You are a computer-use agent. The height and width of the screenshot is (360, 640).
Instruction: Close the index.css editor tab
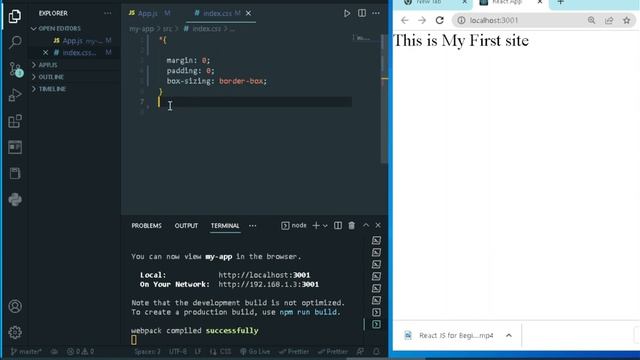click(x=248, y=13)
